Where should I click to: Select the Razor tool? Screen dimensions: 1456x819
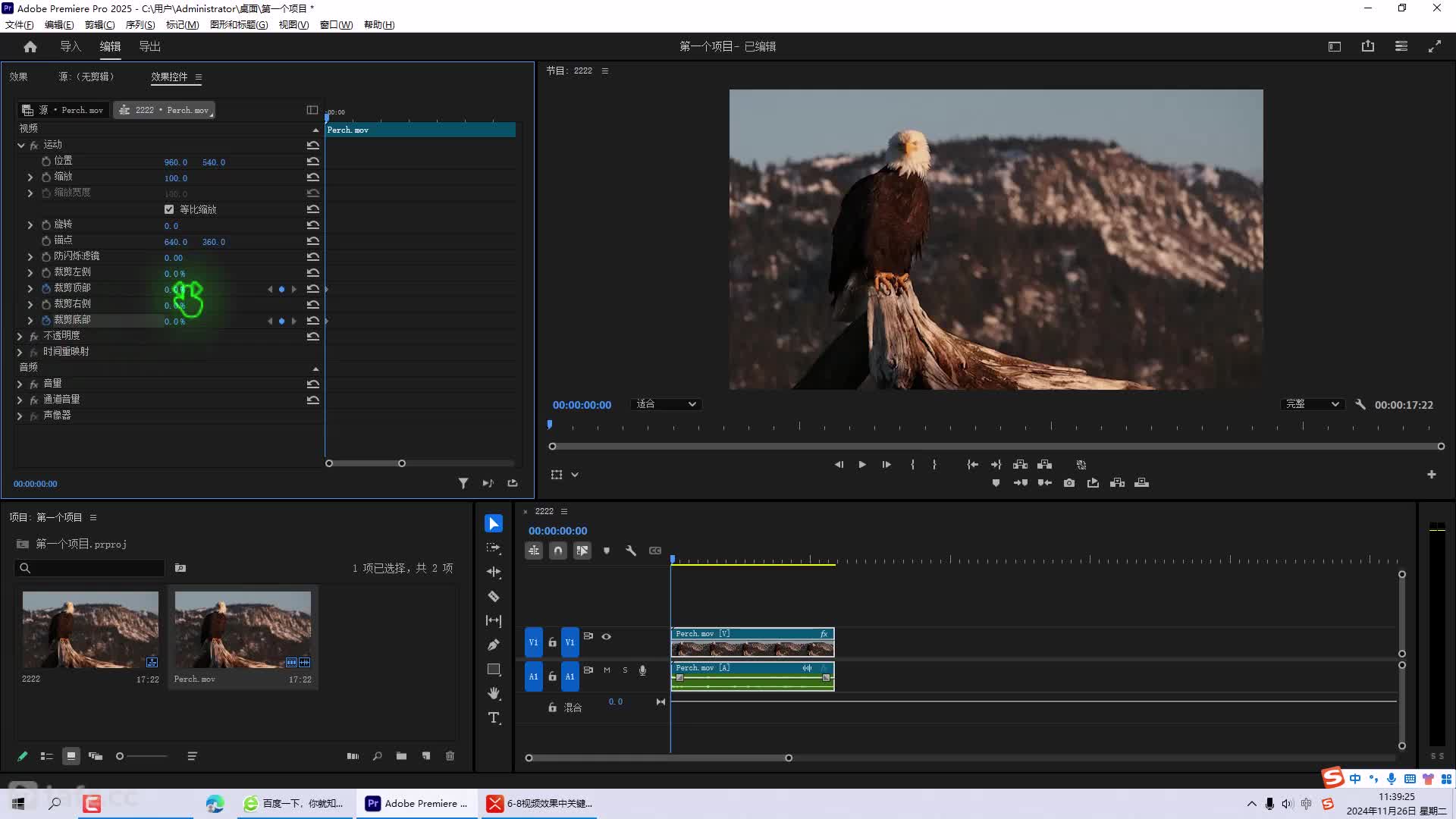[x=494, y=596]
